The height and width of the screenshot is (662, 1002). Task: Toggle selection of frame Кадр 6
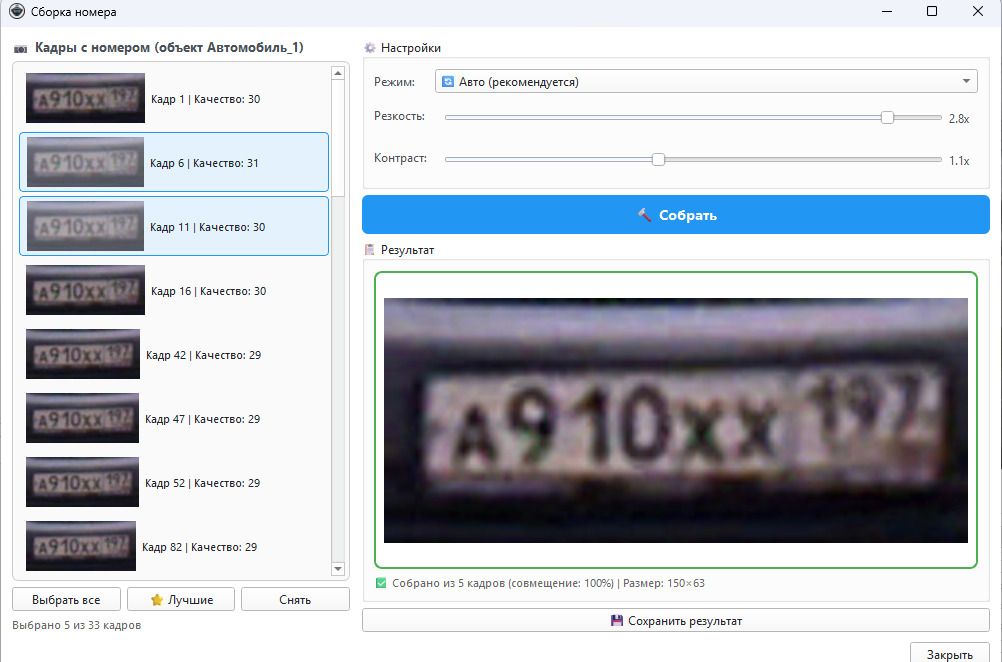[174, 162]
